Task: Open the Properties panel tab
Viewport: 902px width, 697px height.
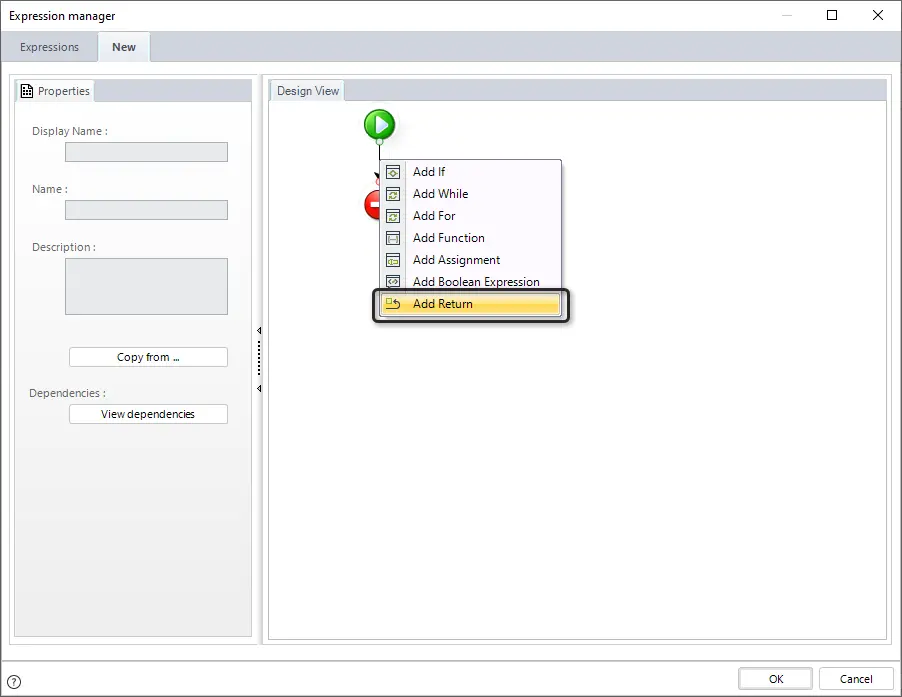Action: (x=55, y=91)
